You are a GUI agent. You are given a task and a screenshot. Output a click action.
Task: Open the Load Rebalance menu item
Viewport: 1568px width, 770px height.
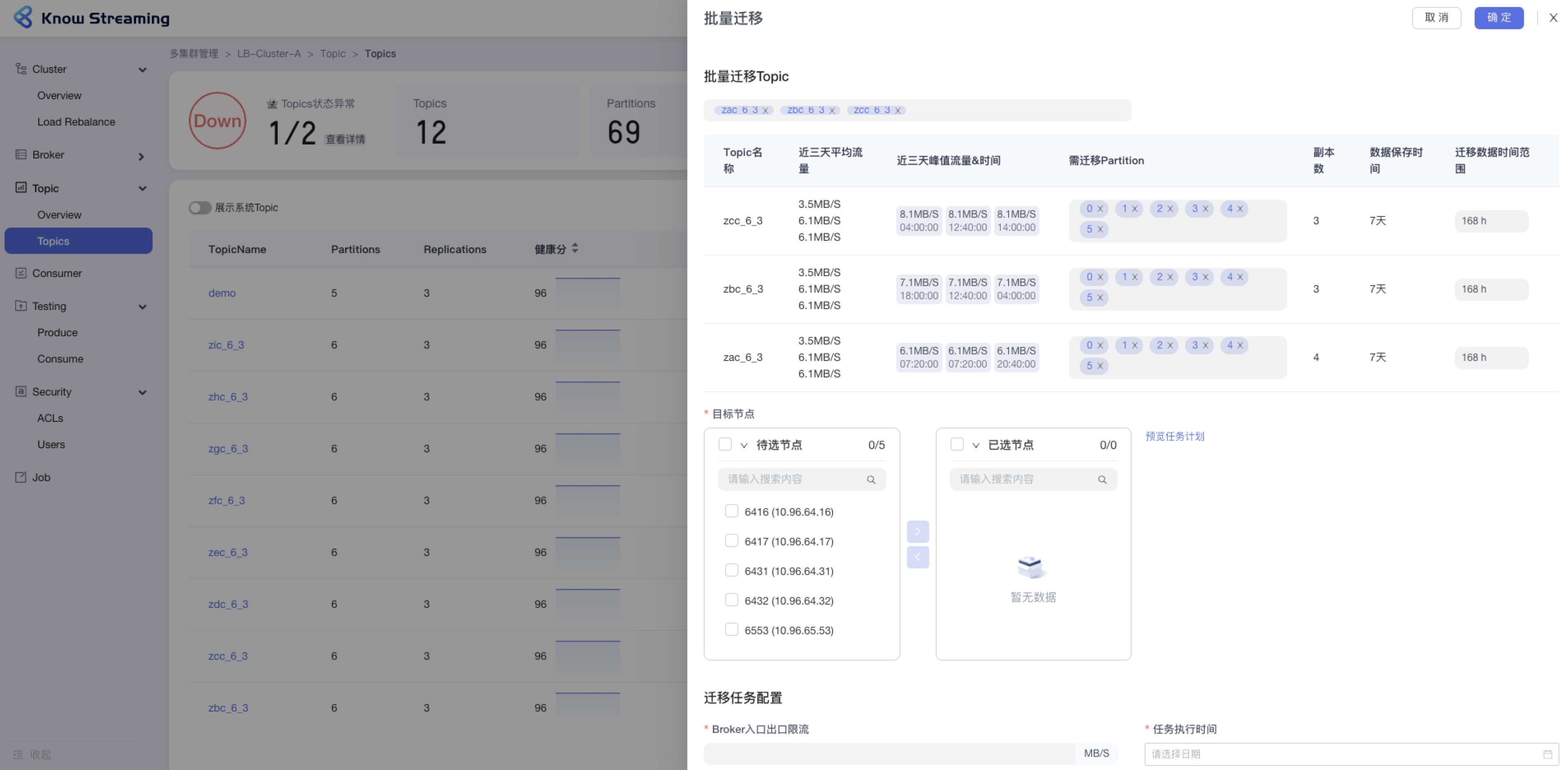coord(76,122)
